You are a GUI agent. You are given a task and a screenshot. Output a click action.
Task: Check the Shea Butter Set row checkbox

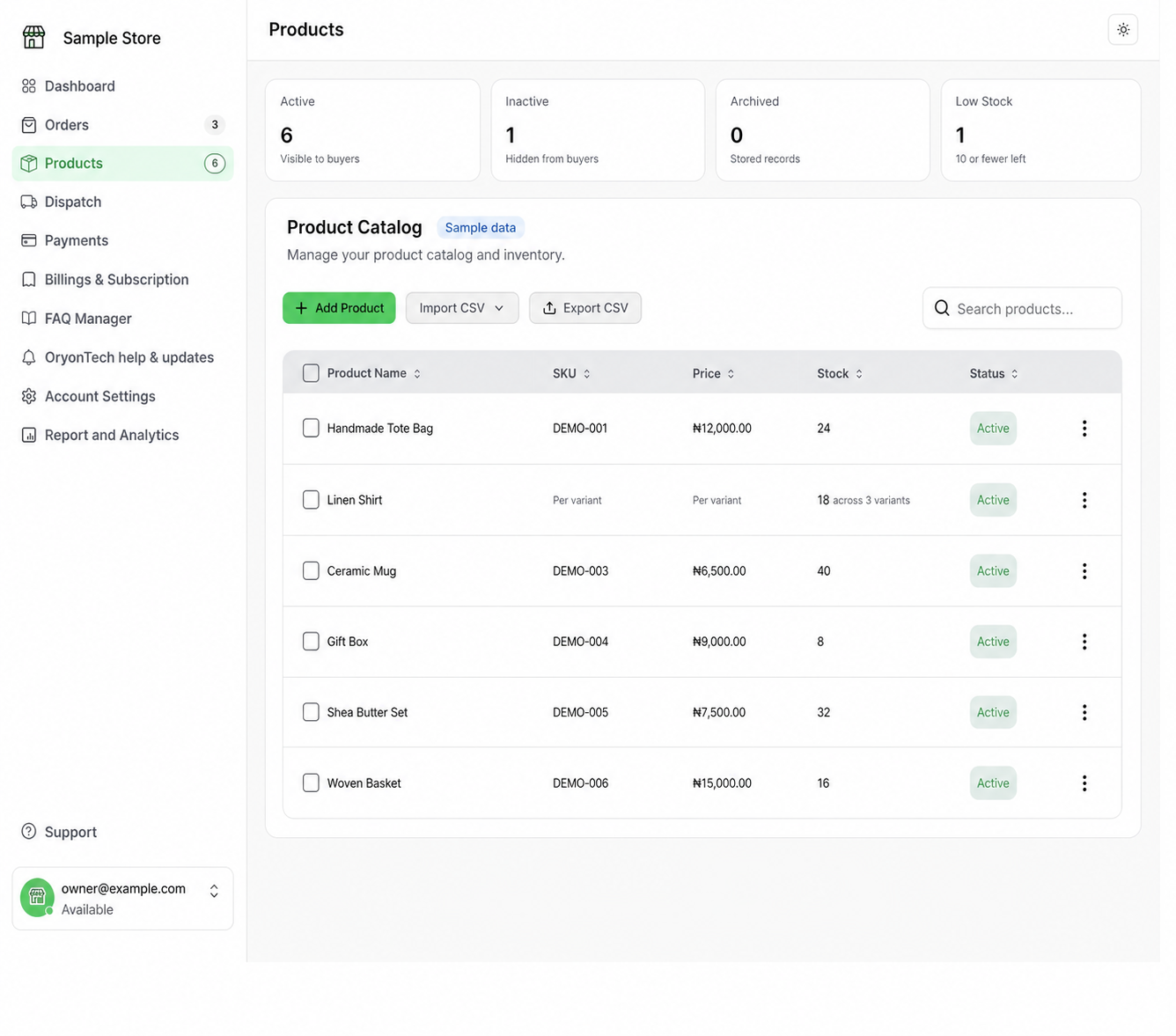pos(311,712)
